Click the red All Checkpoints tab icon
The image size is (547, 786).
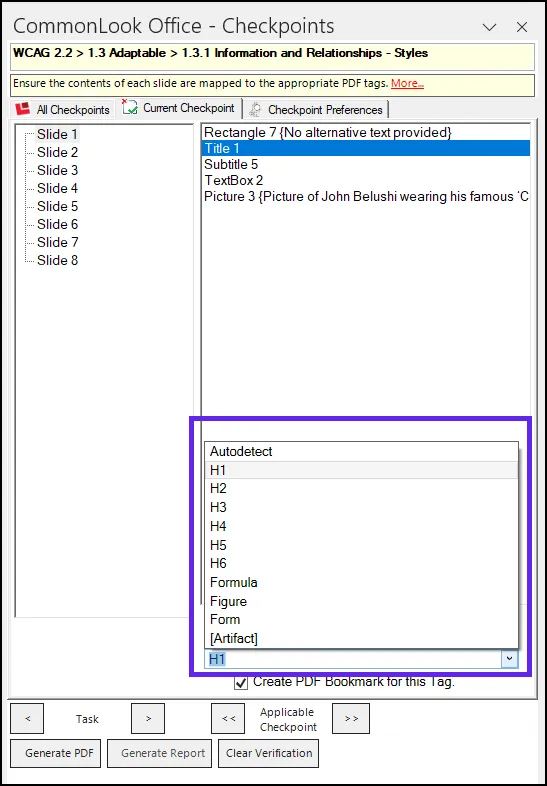click(x=23, y=109)
